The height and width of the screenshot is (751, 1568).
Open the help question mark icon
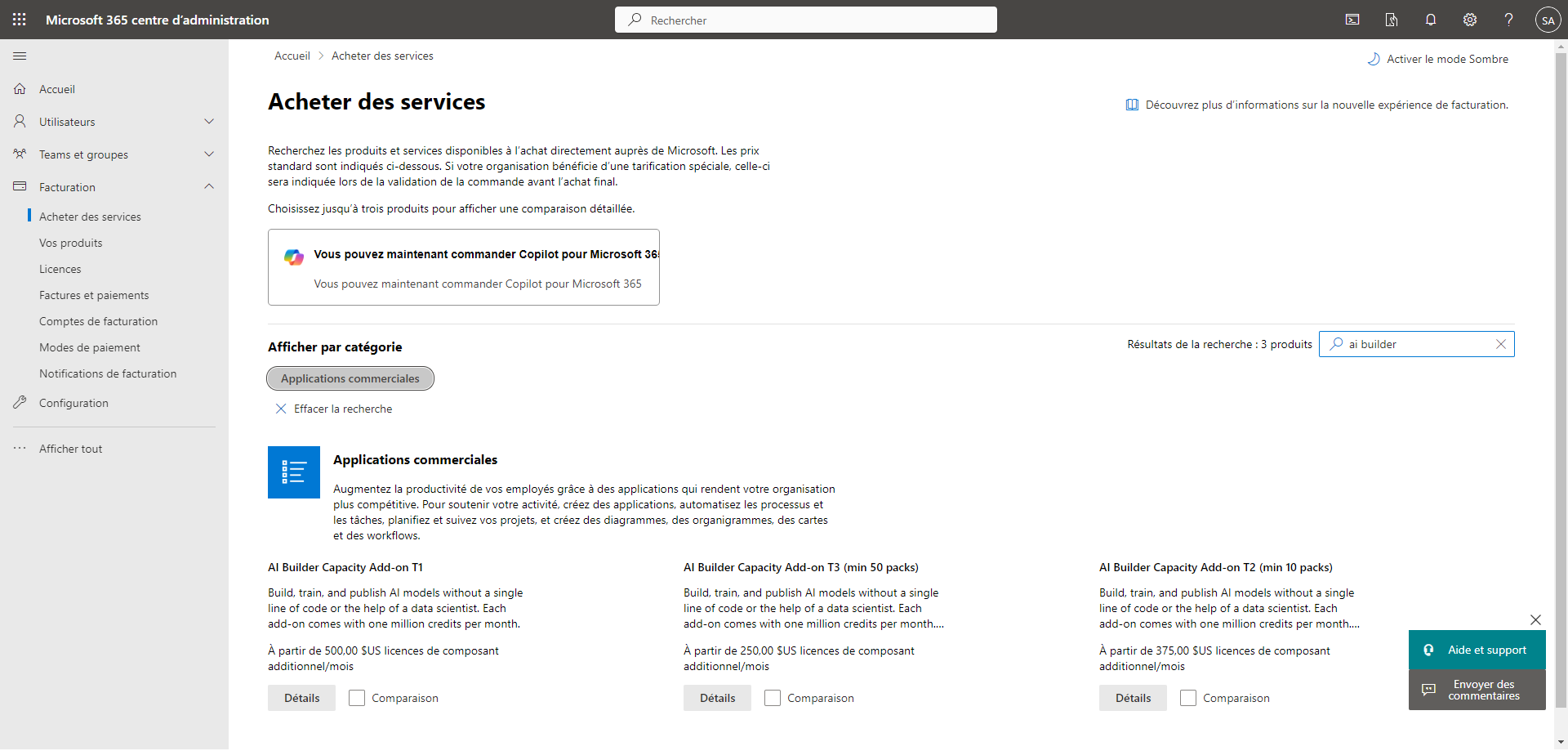click(1509, 20)
